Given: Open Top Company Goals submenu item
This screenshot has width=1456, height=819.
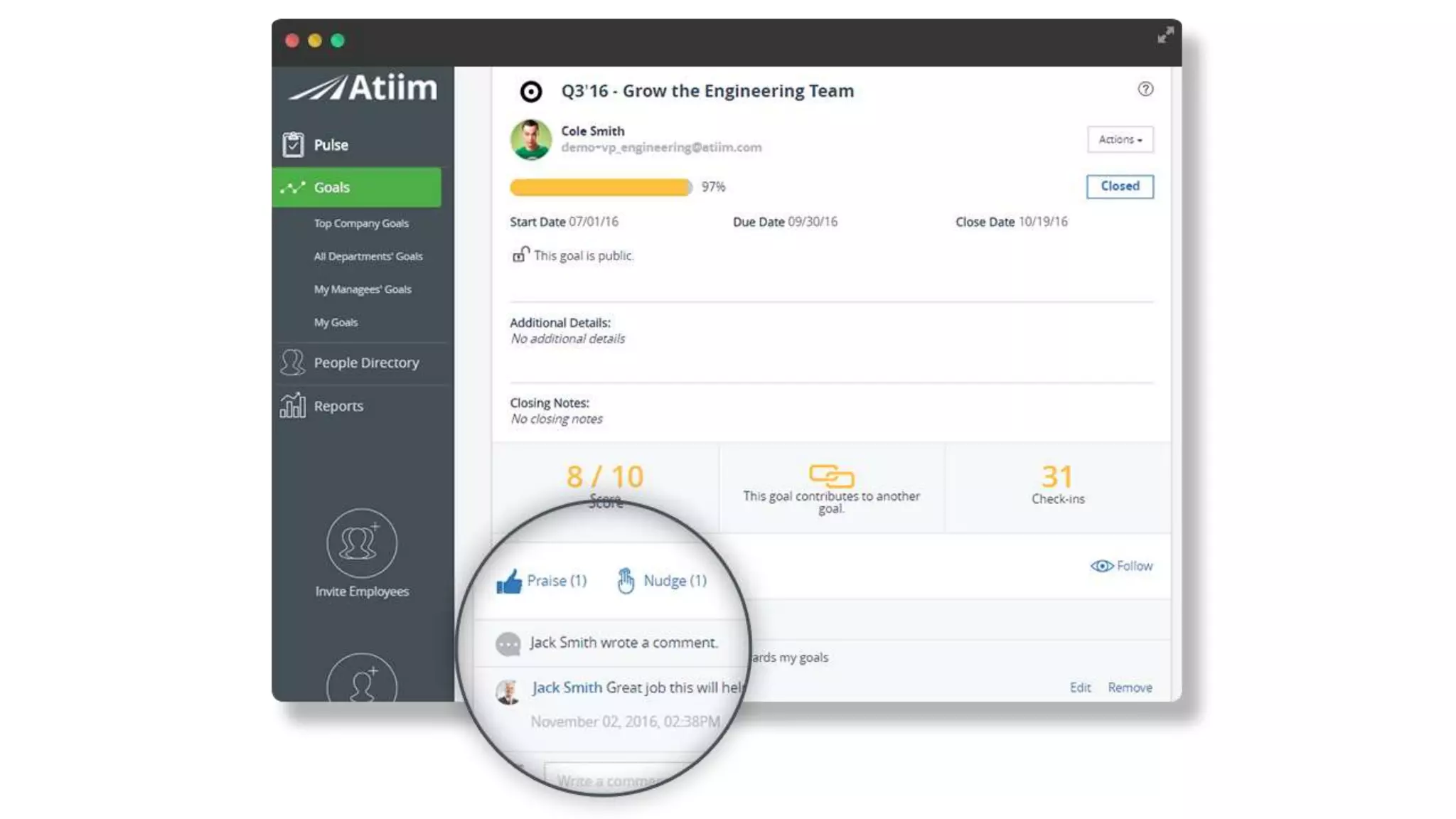Looking at the screenshot, I should point(361,223).
